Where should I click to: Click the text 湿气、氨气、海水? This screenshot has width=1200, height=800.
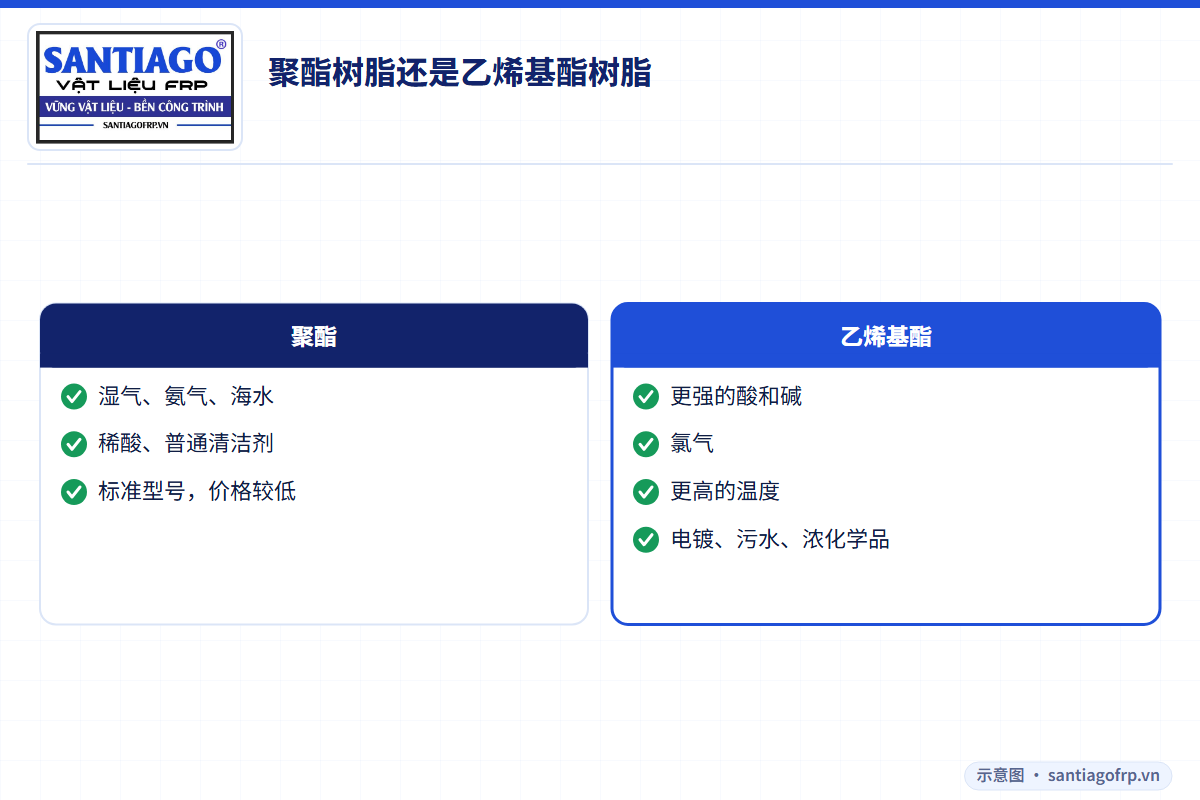click(186, 396)
